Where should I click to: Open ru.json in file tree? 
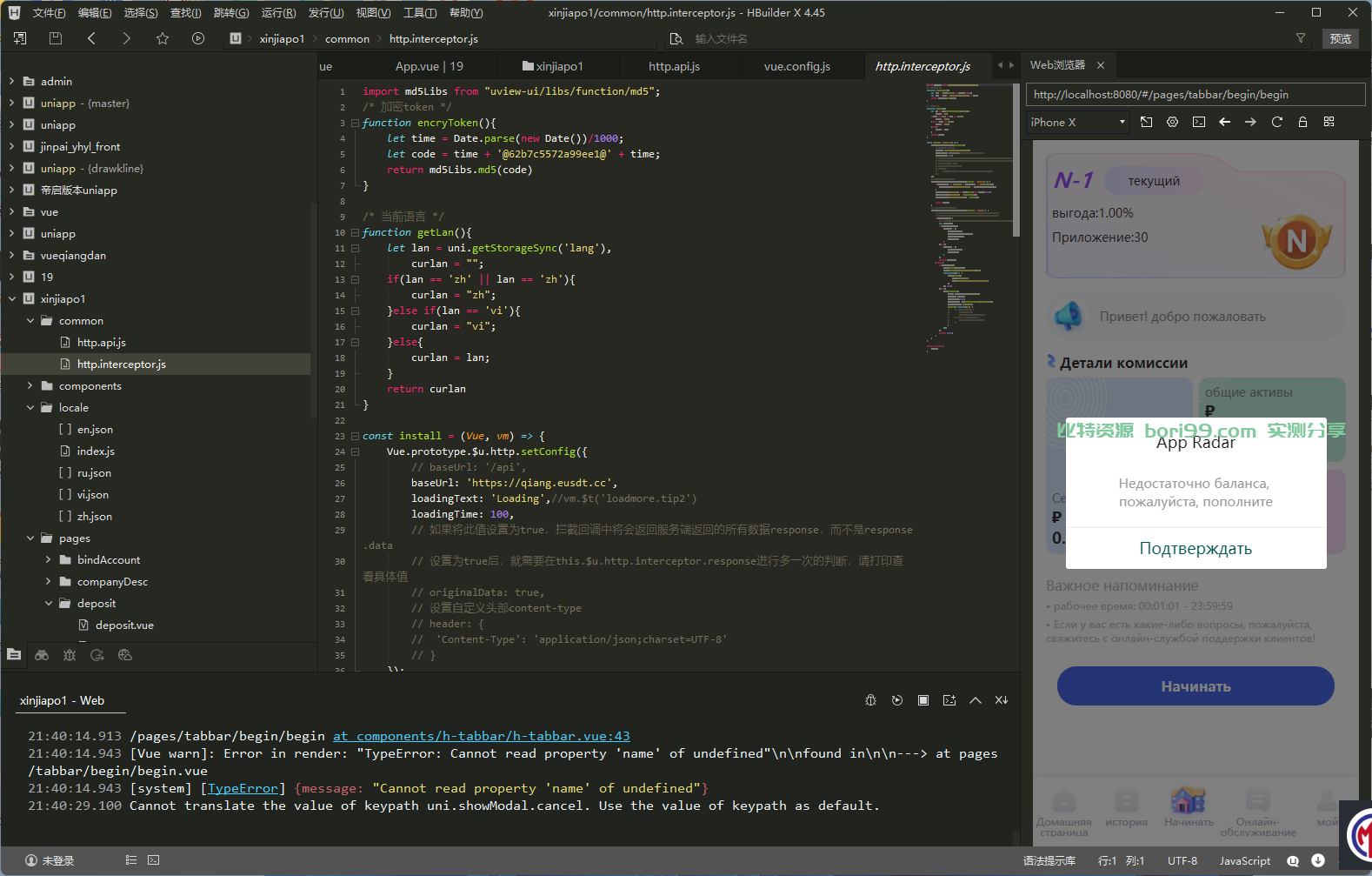coord(94,472)
